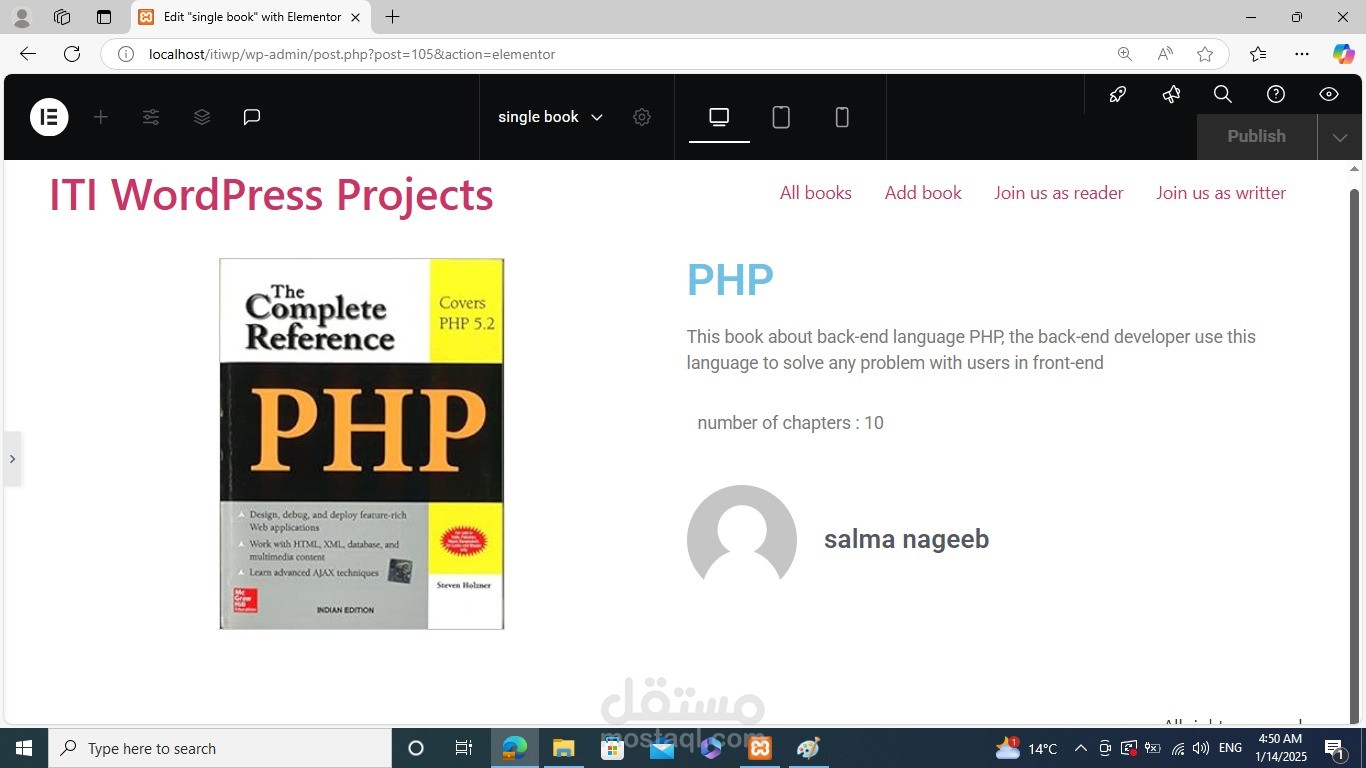Expand save options arrow beside Publish
This screenshot has width=1366, height=768.
click(1340, 137)
